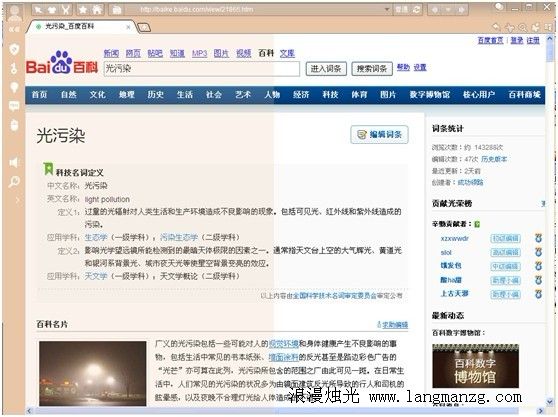Click the magnifier icon in the left sidebar
This screenshot has width=558, height=417.
14,182
